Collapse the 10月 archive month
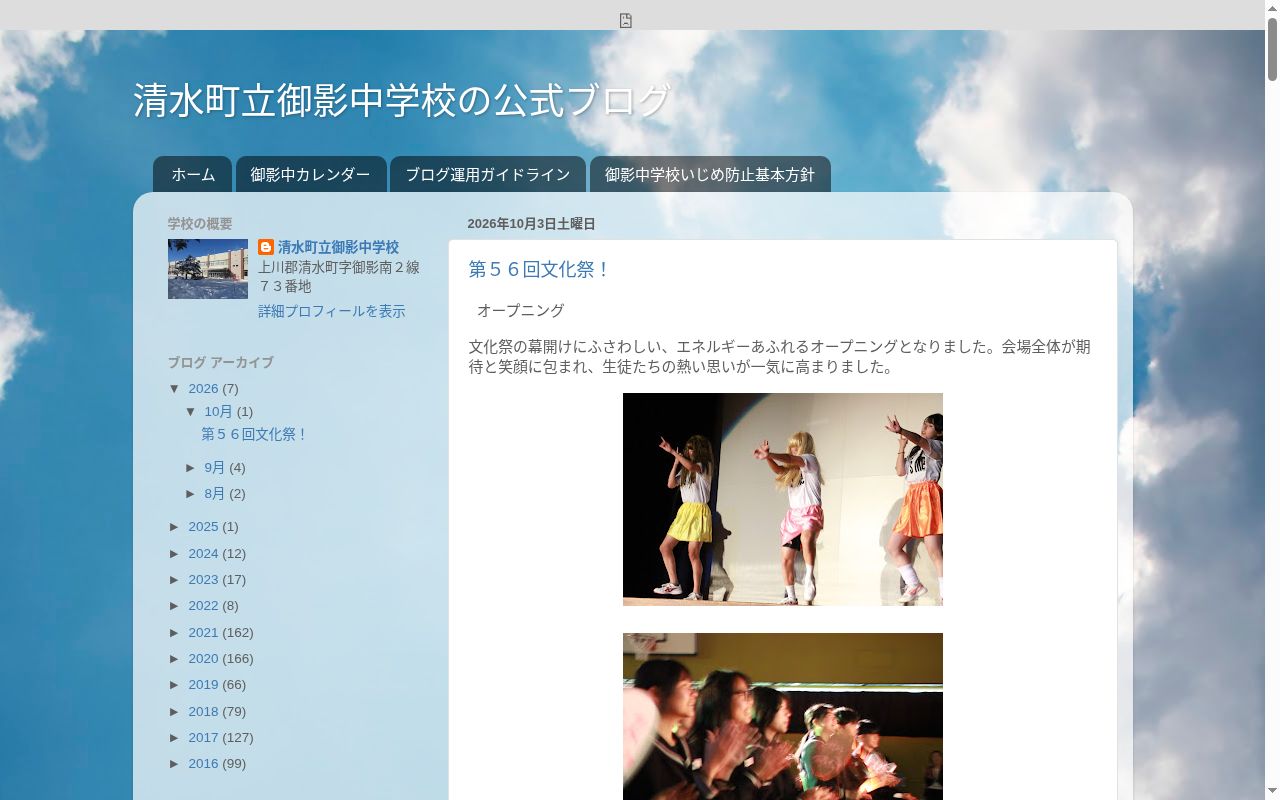This screenshot has width=1280, height=800. pyautogui.click(x=192, y=412)
